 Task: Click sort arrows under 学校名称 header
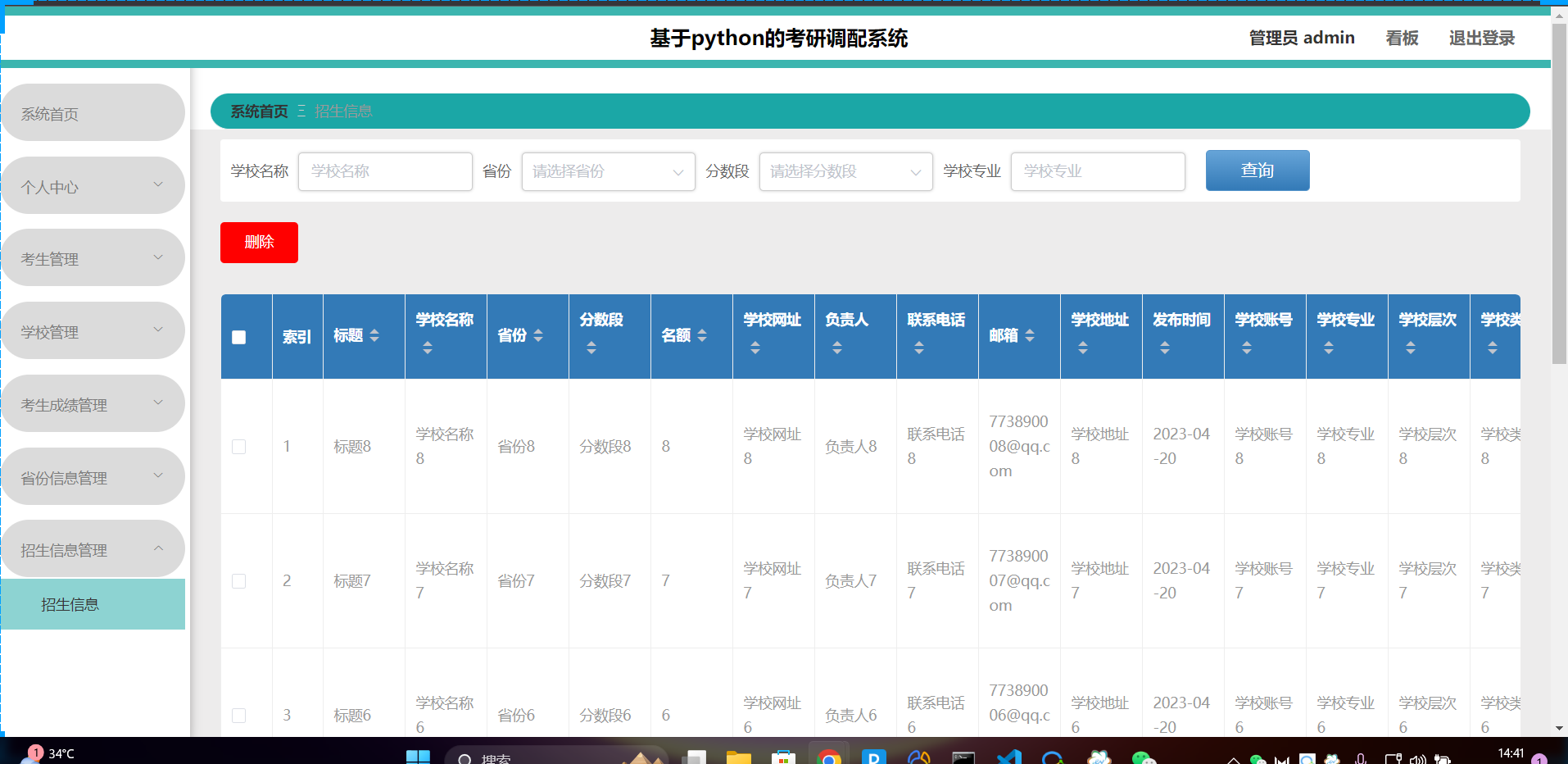pos(428,348)
